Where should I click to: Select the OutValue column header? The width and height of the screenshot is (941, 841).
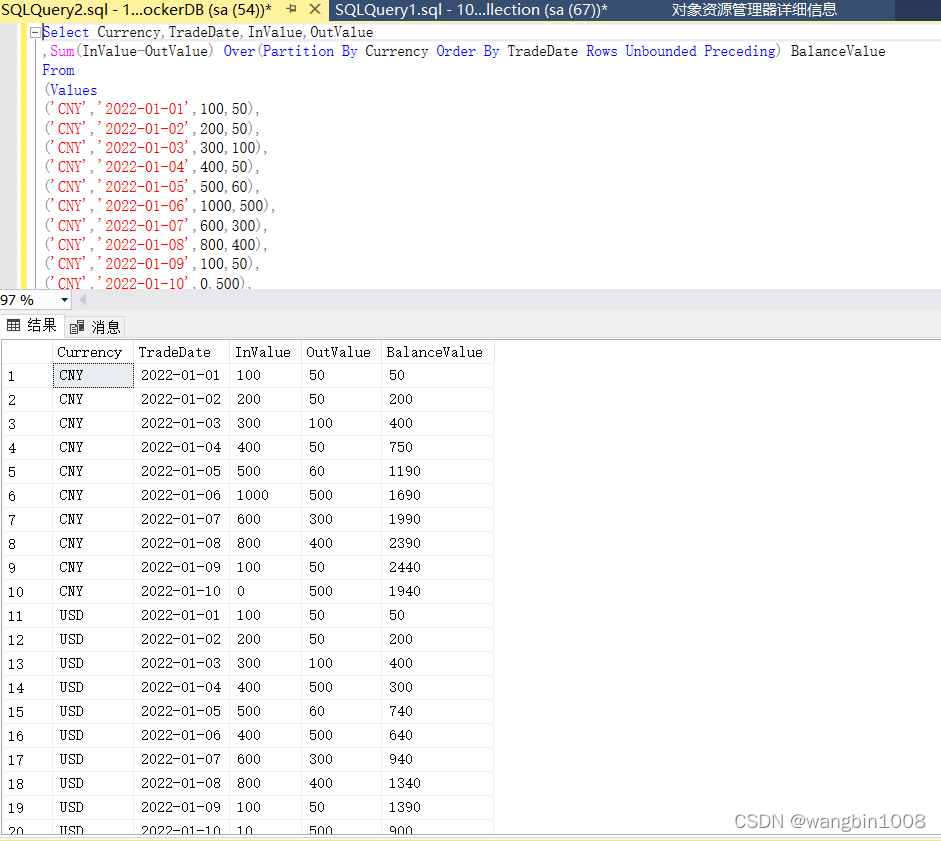tap(341, 352)
